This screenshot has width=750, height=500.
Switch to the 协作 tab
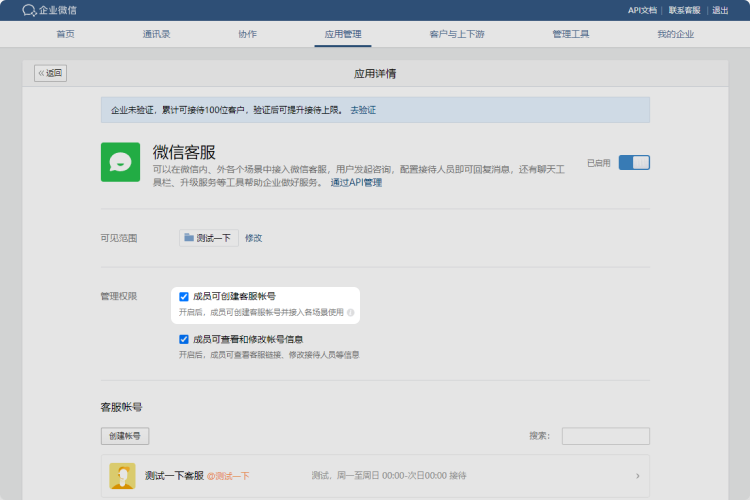point(247,34)
